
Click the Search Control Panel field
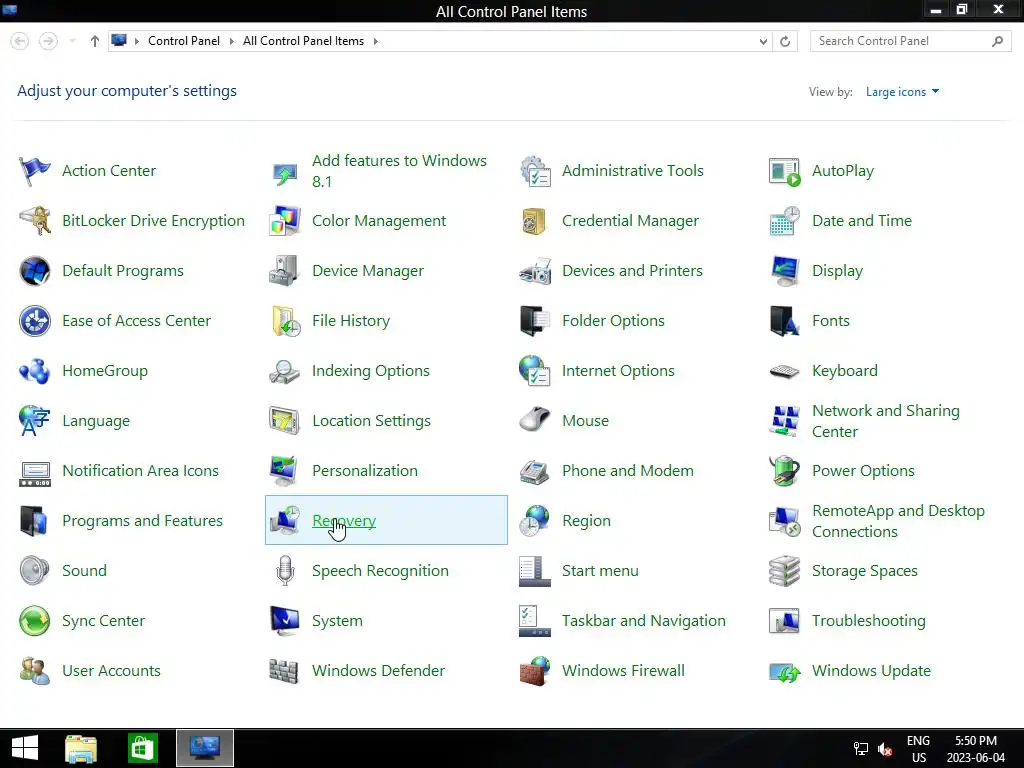pyautogui.click(x=910, y=41)
